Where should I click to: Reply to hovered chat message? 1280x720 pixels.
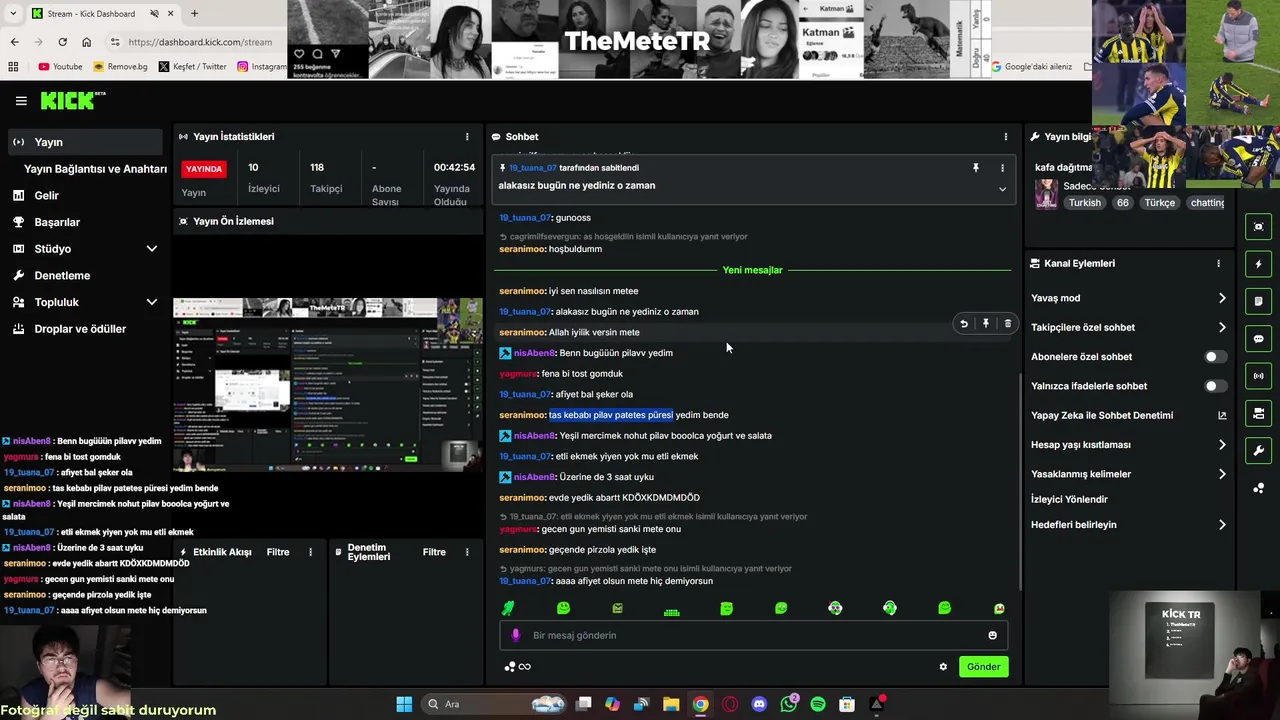964,324
